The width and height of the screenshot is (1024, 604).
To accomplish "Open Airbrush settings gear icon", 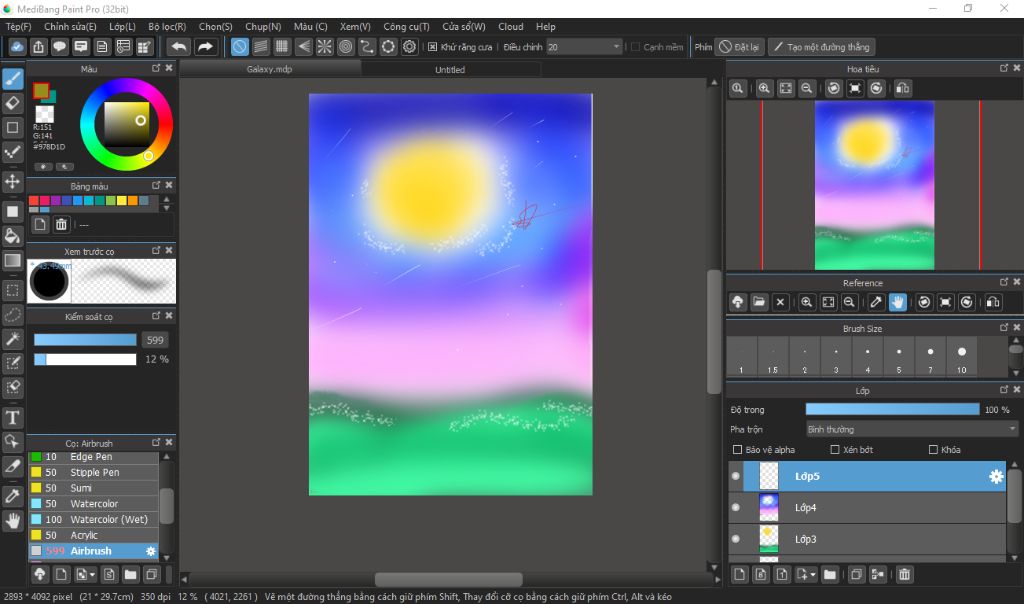I will tap(151, 551).
